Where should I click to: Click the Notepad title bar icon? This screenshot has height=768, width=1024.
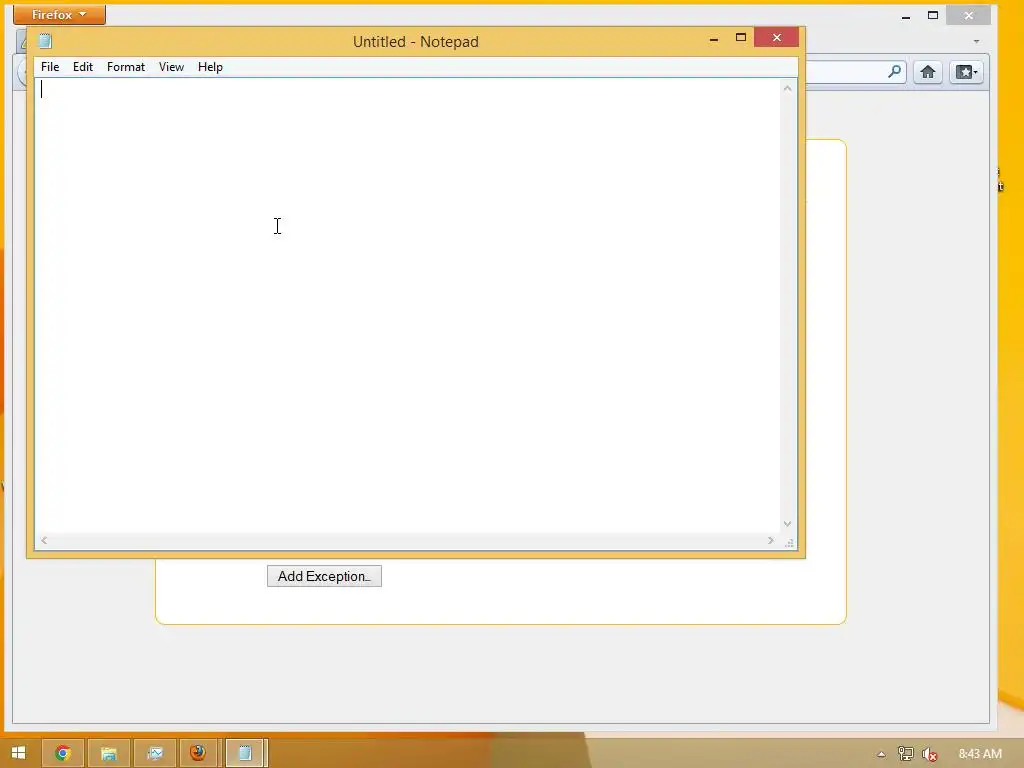(x=45, y=41)
